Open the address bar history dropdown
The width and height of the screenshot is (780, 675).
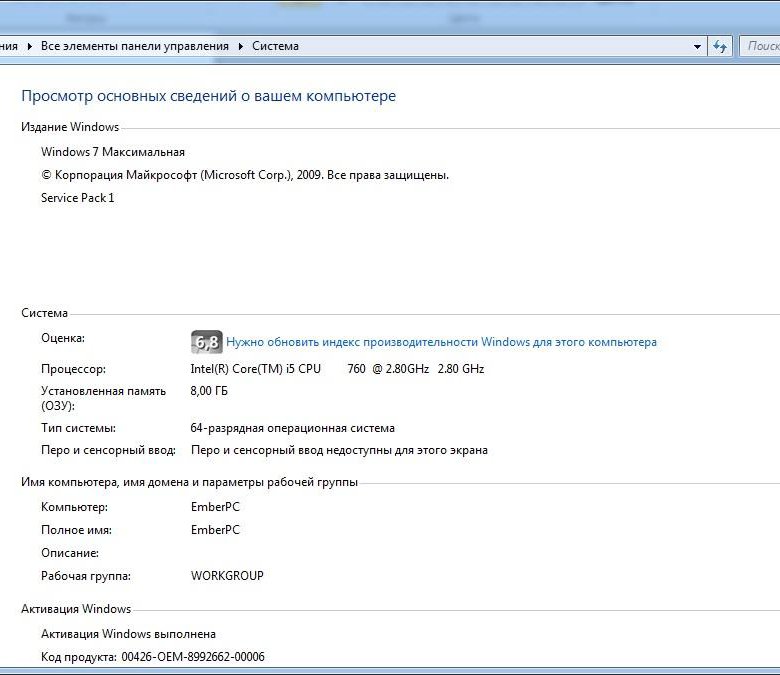698,46
